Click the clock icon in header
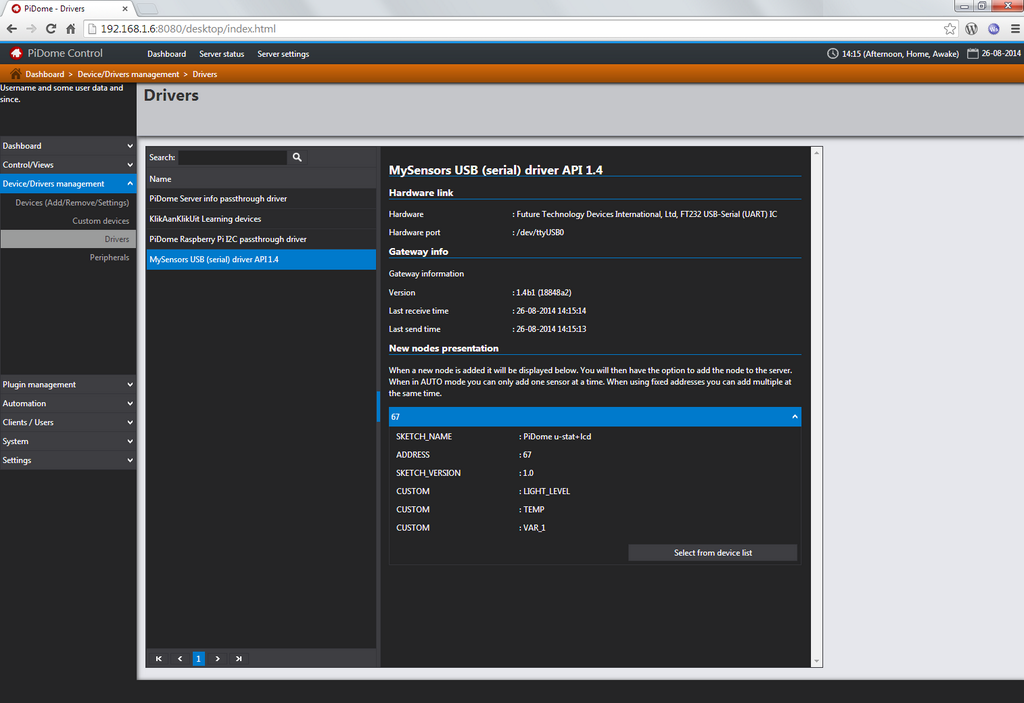The height and width of the screenshot is (703, 1024). pos(833,54)
